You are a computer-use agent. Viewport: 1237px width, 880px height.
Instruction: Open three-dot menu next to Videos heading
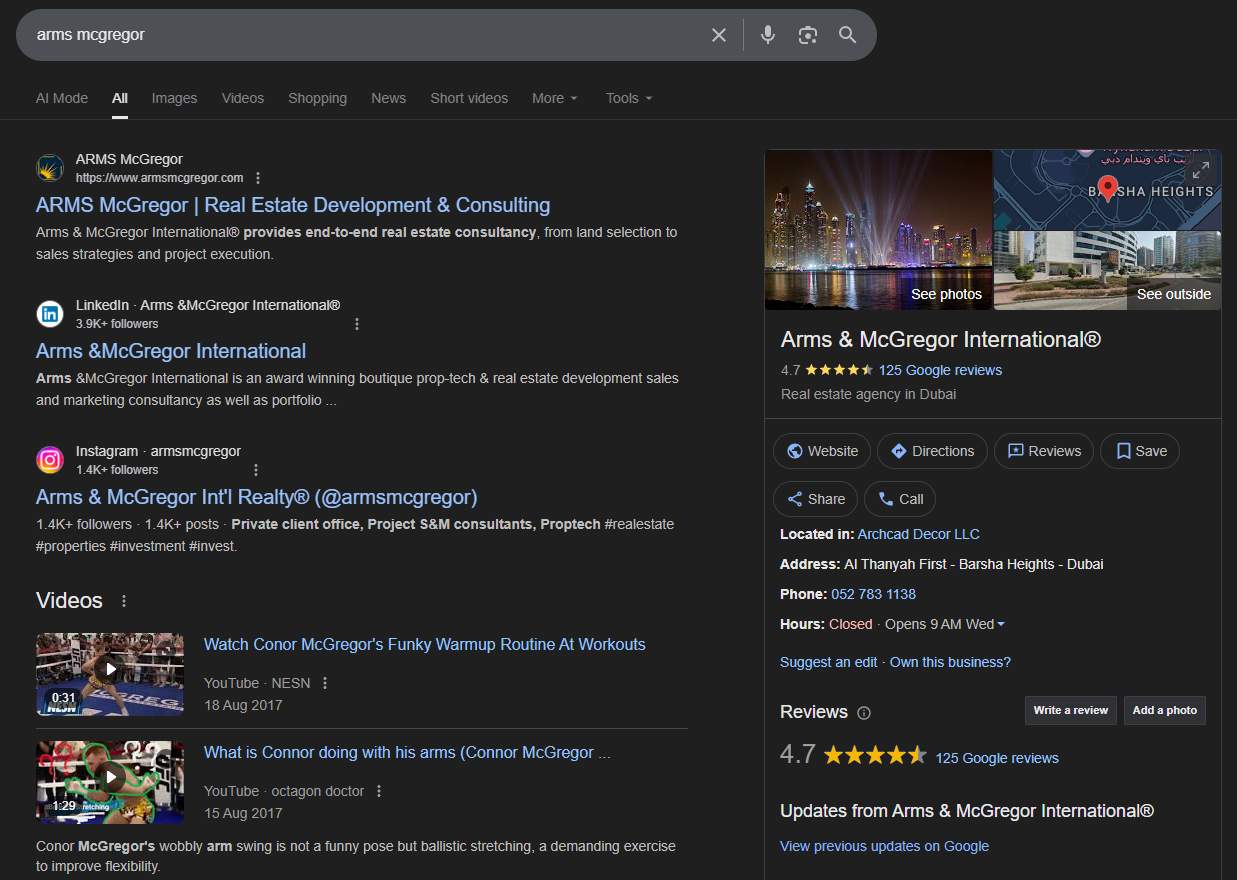pyautogui.click(x=124, y=601)
